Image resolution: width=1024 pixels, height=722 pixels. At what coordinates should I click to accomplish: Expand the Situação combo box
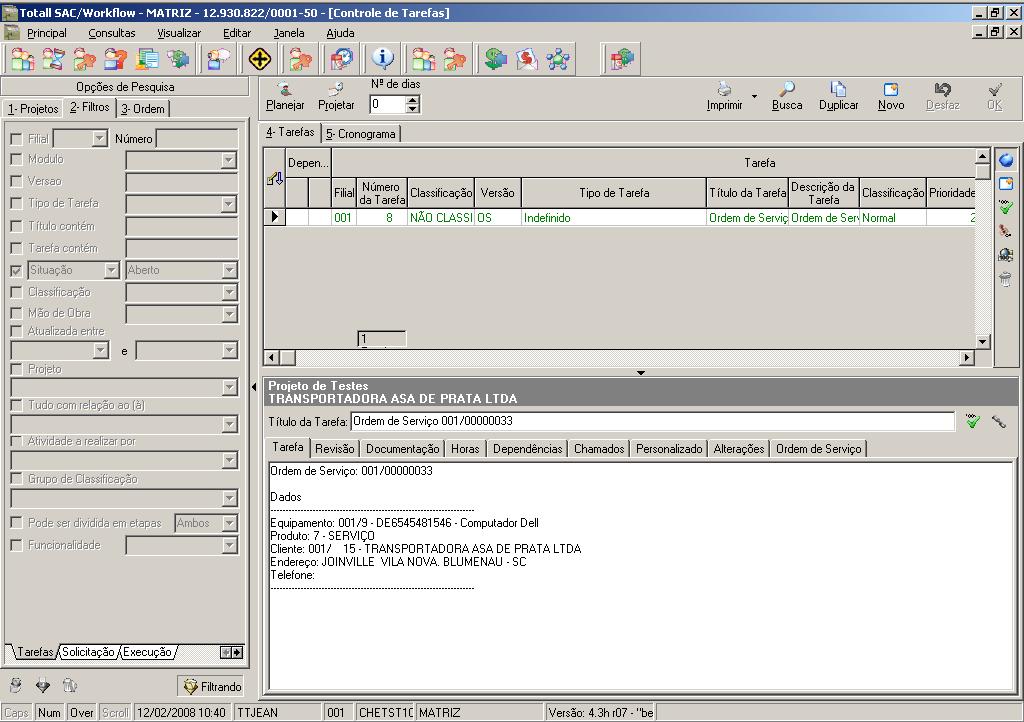coord(112,270)
